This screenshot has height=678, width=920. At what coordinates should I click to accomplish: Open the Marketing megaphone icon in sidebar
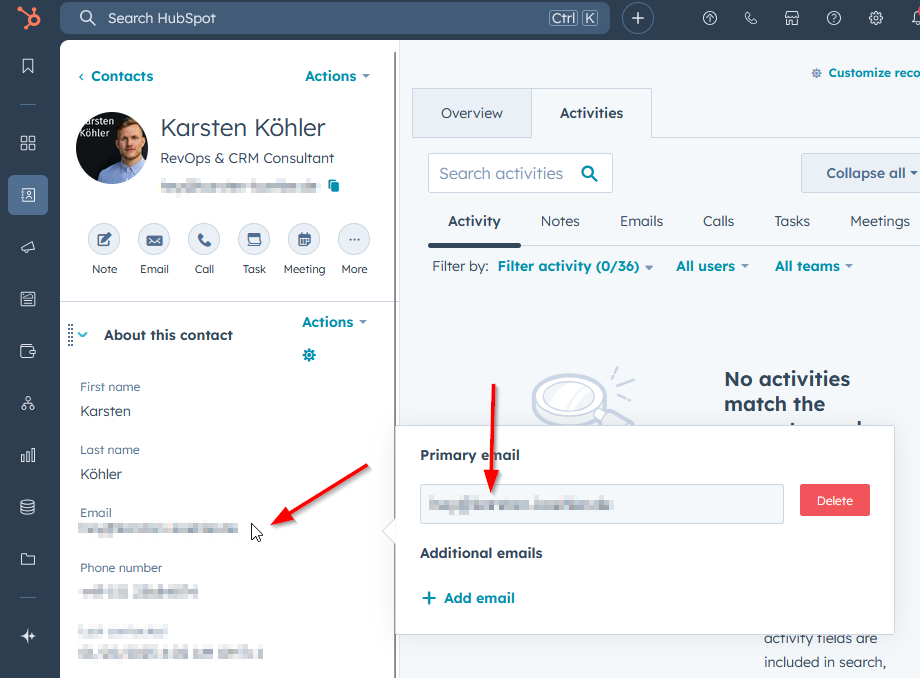(x=28, y=247)
